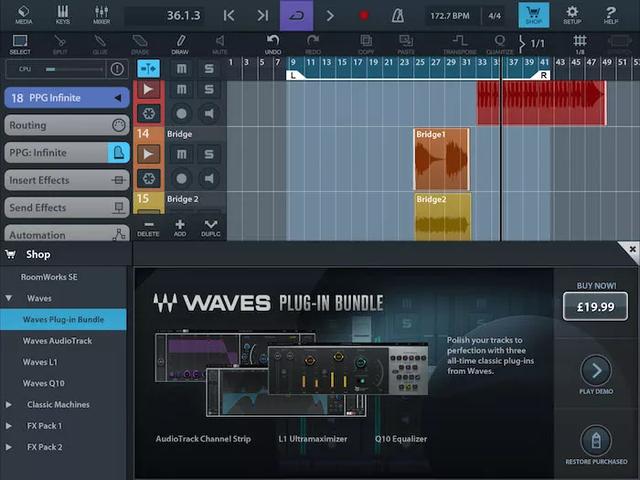The width and height of the screenshot is (640, 480).
Task: Choose the Select tool
Action: pos(20,44)
